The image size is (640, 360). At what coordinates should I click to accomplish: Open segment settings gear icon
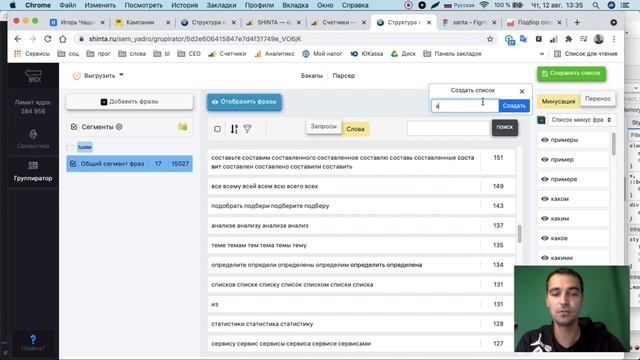coord(119,127)
